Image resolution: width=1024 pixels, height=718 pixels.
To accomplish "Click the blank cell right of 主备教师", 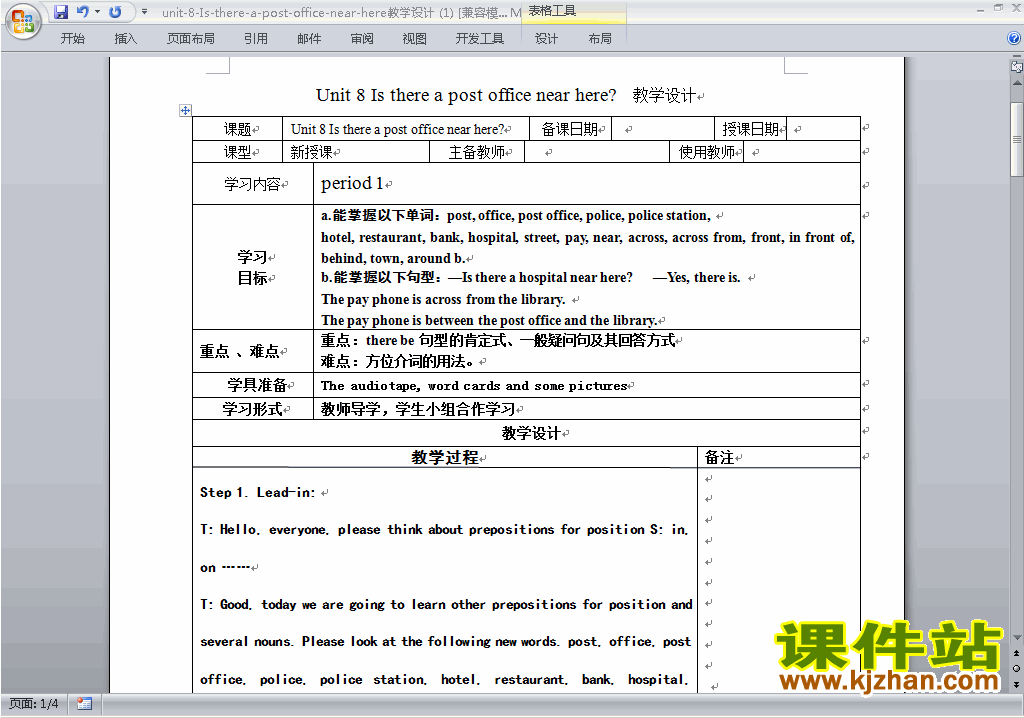I will pyautogui.click(x=597, y=152).
